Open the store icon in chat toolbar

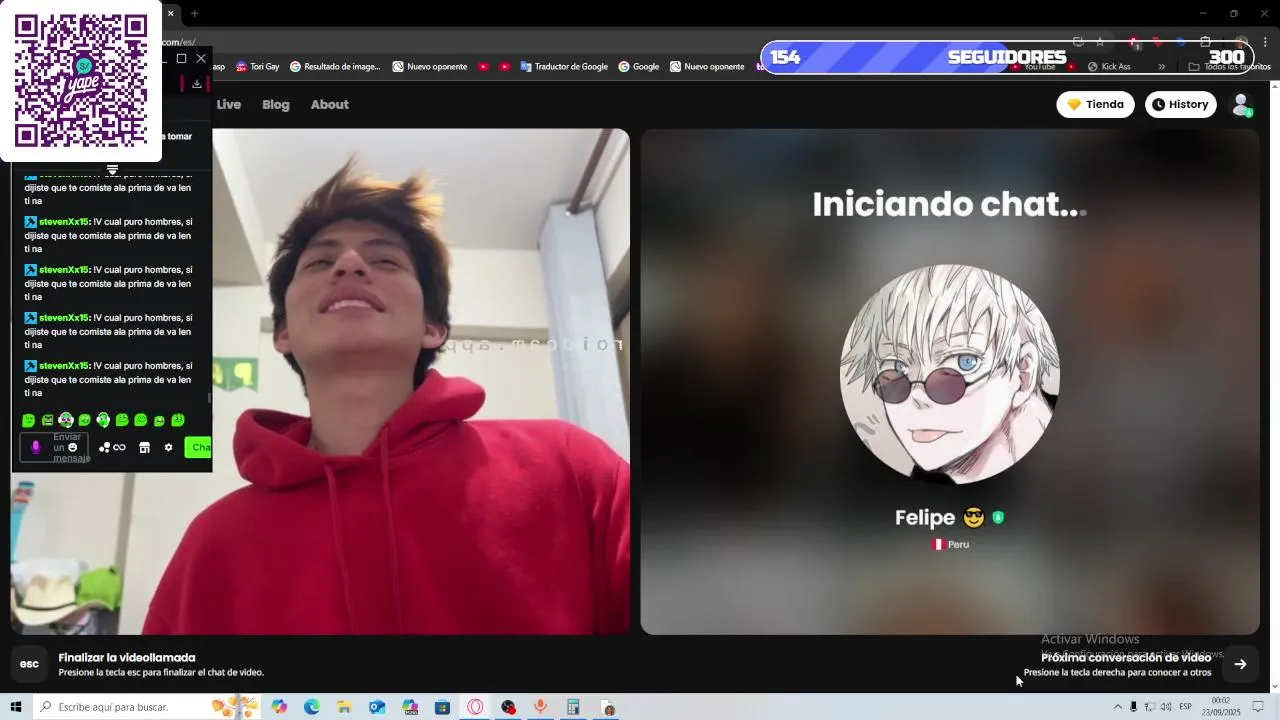tap(144, 447)
